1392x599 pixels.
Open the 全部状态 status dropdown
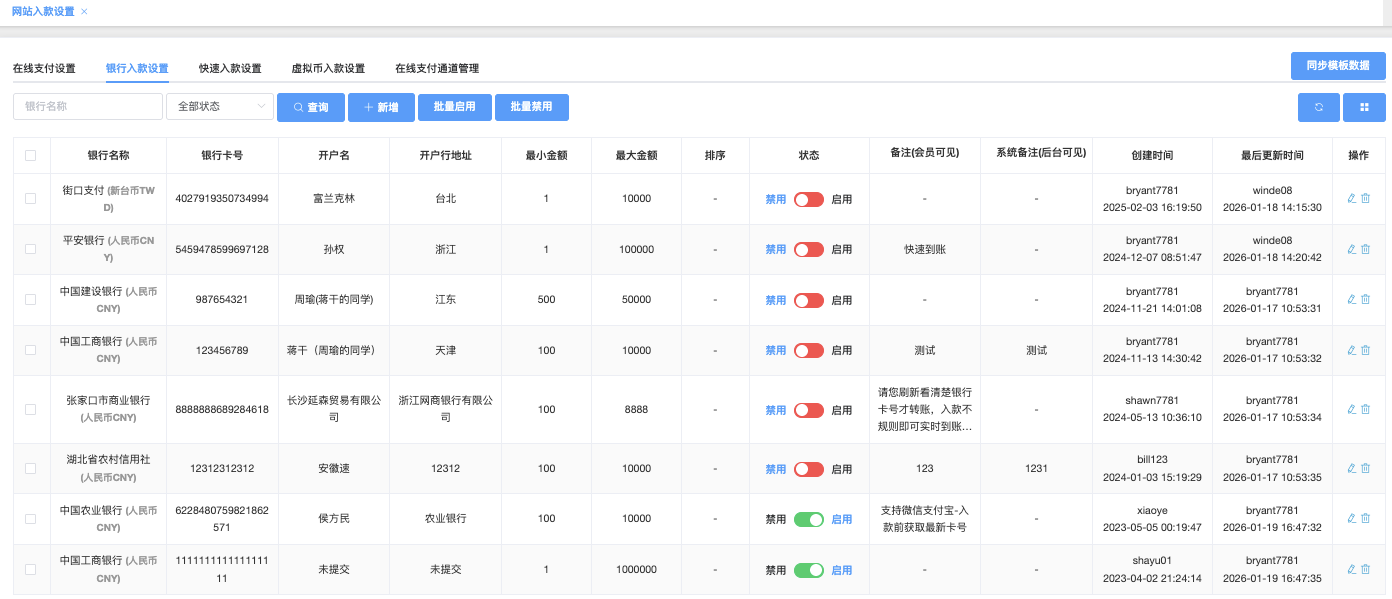[x=219, y=107]
